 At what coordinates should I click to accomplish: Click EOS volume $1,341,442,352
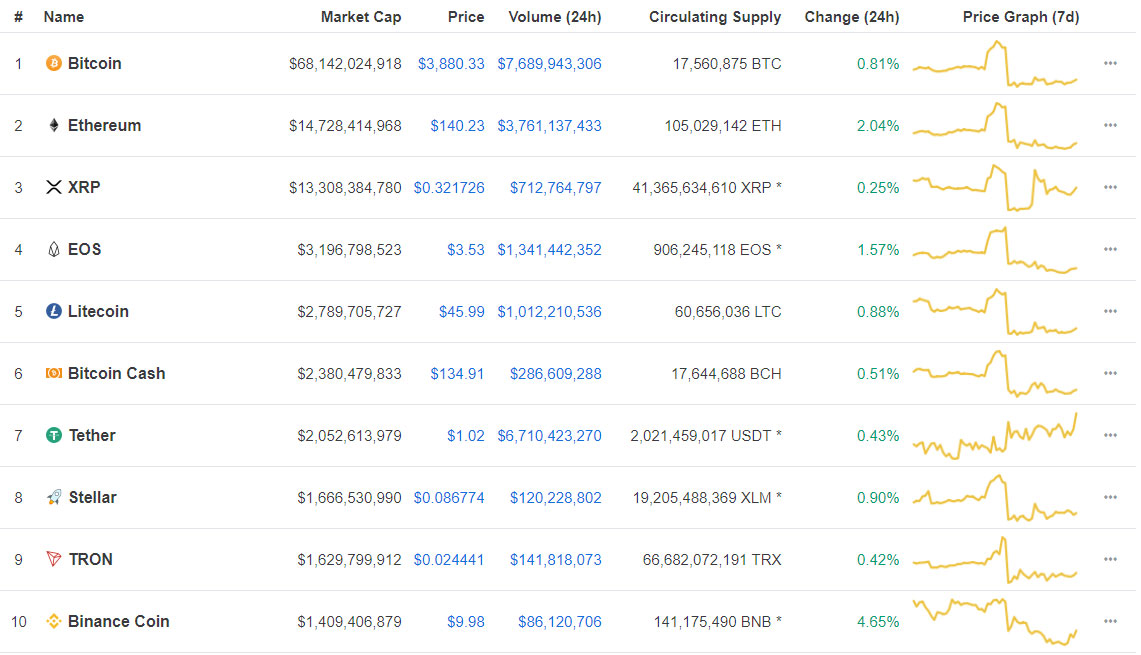click(549, 250)
